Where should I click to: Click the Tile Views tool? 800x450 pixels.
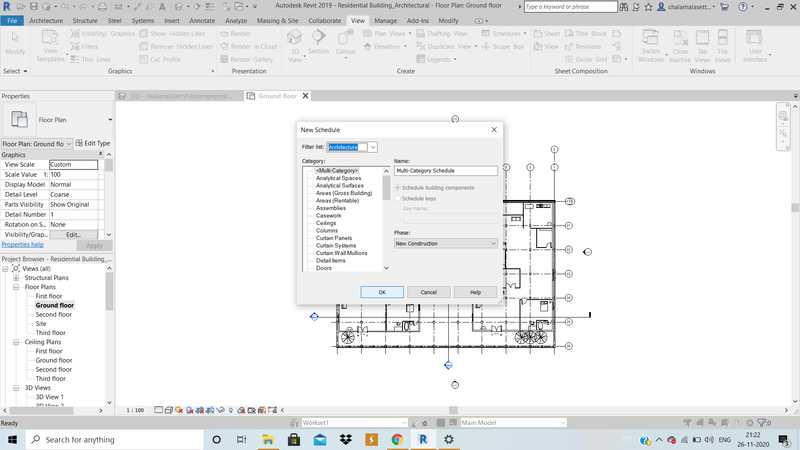(722, 46)
